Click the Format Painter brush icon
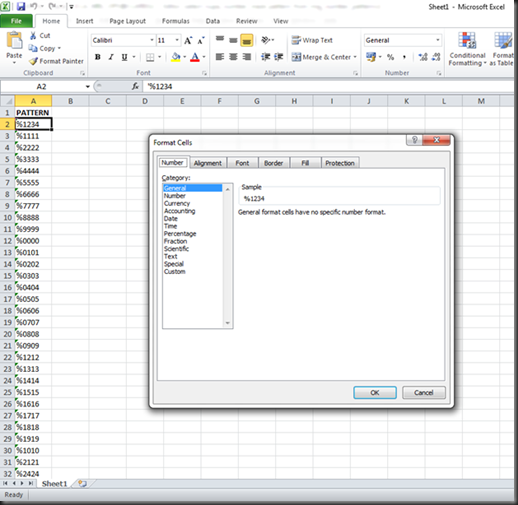 coord(33,61)
